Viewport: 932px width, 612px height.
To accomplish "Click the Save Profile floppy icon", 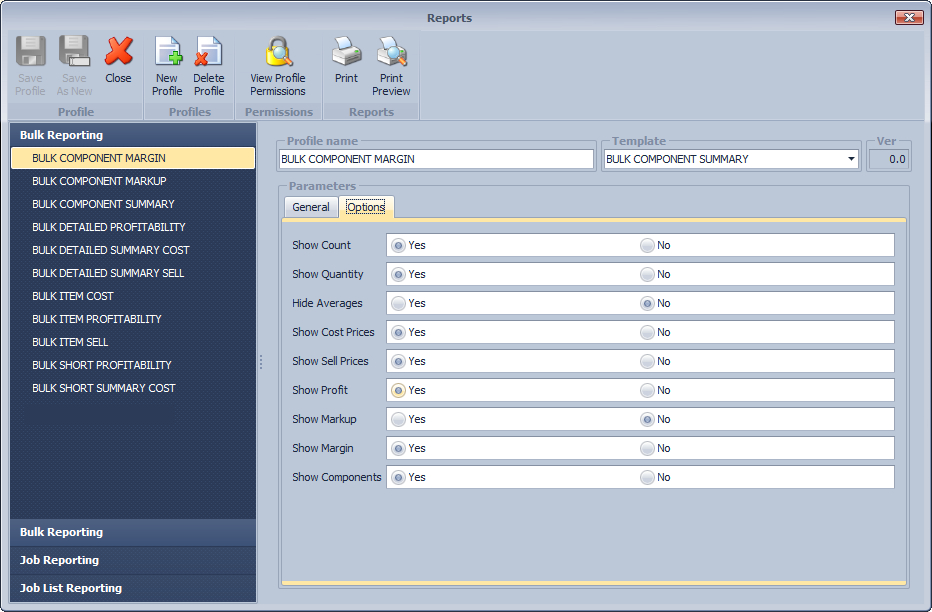I will pos(30,52).
